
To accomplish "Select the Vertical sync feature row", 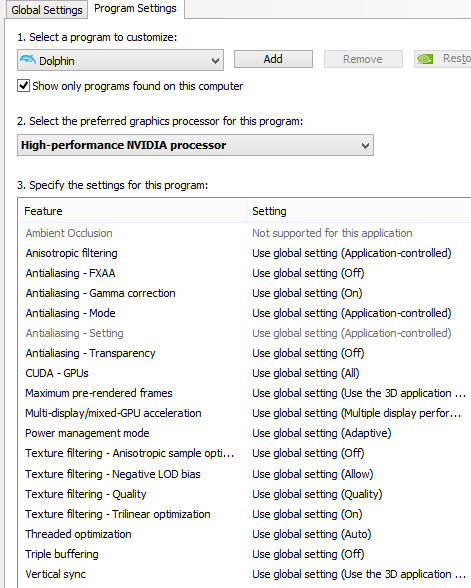I will pos(244,574).
